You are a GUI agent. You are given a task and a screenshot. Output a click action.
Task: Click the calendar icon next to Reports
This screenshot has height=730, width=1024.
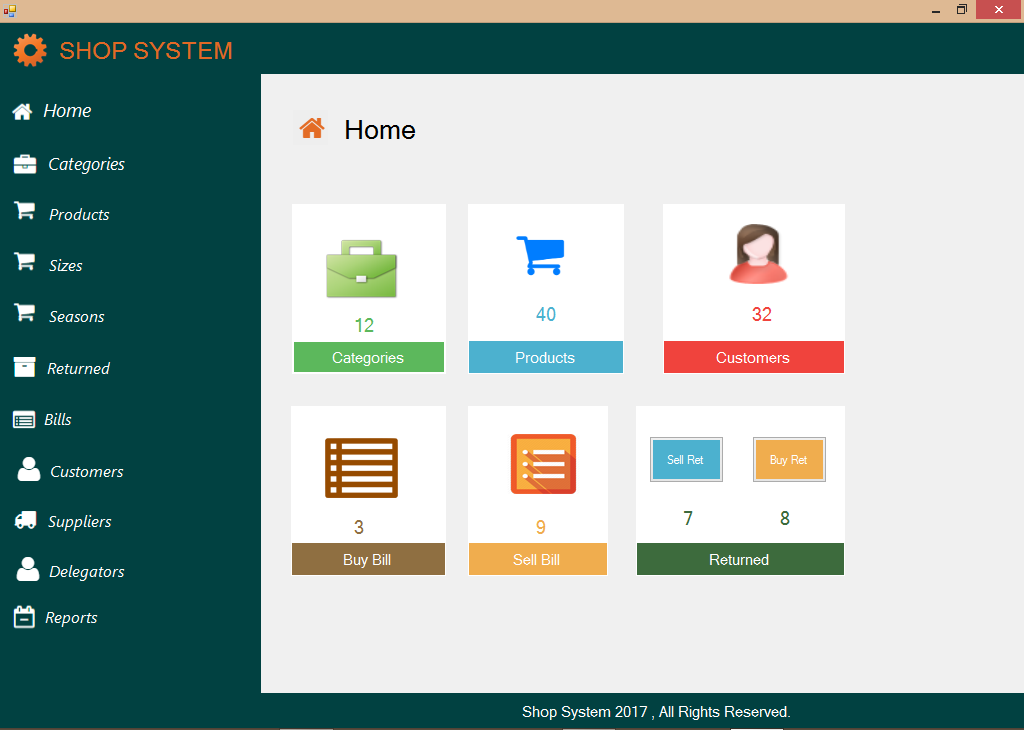[24, 617]
